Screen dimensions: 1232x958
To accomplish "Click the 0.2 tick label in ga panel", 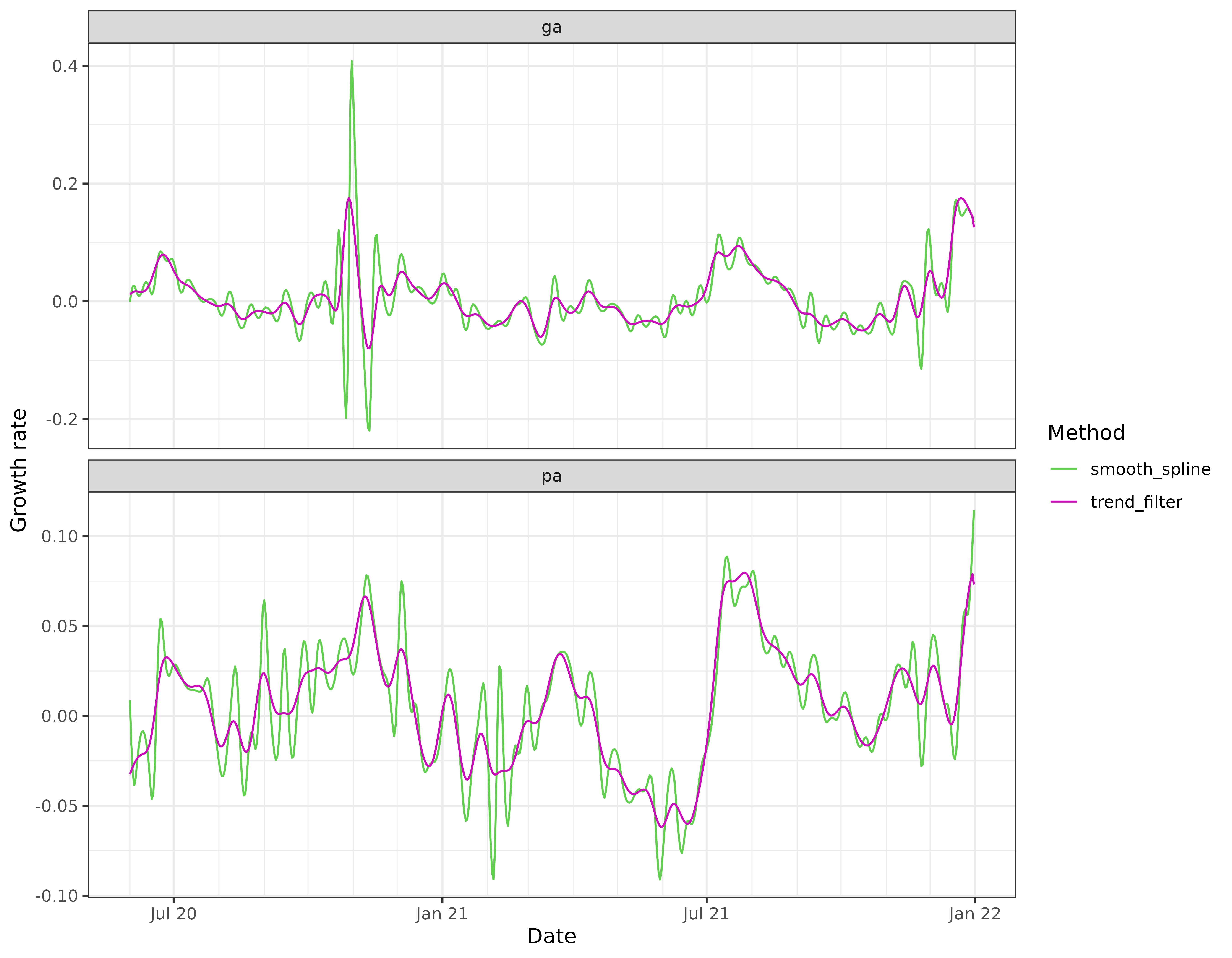I will point(65,184).
